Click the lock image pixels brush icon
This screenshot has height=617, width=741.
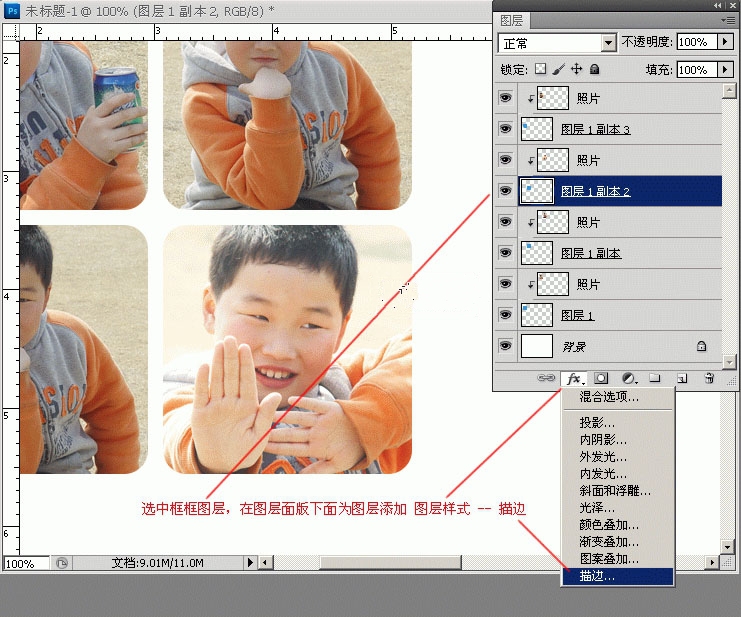(558, 69)
